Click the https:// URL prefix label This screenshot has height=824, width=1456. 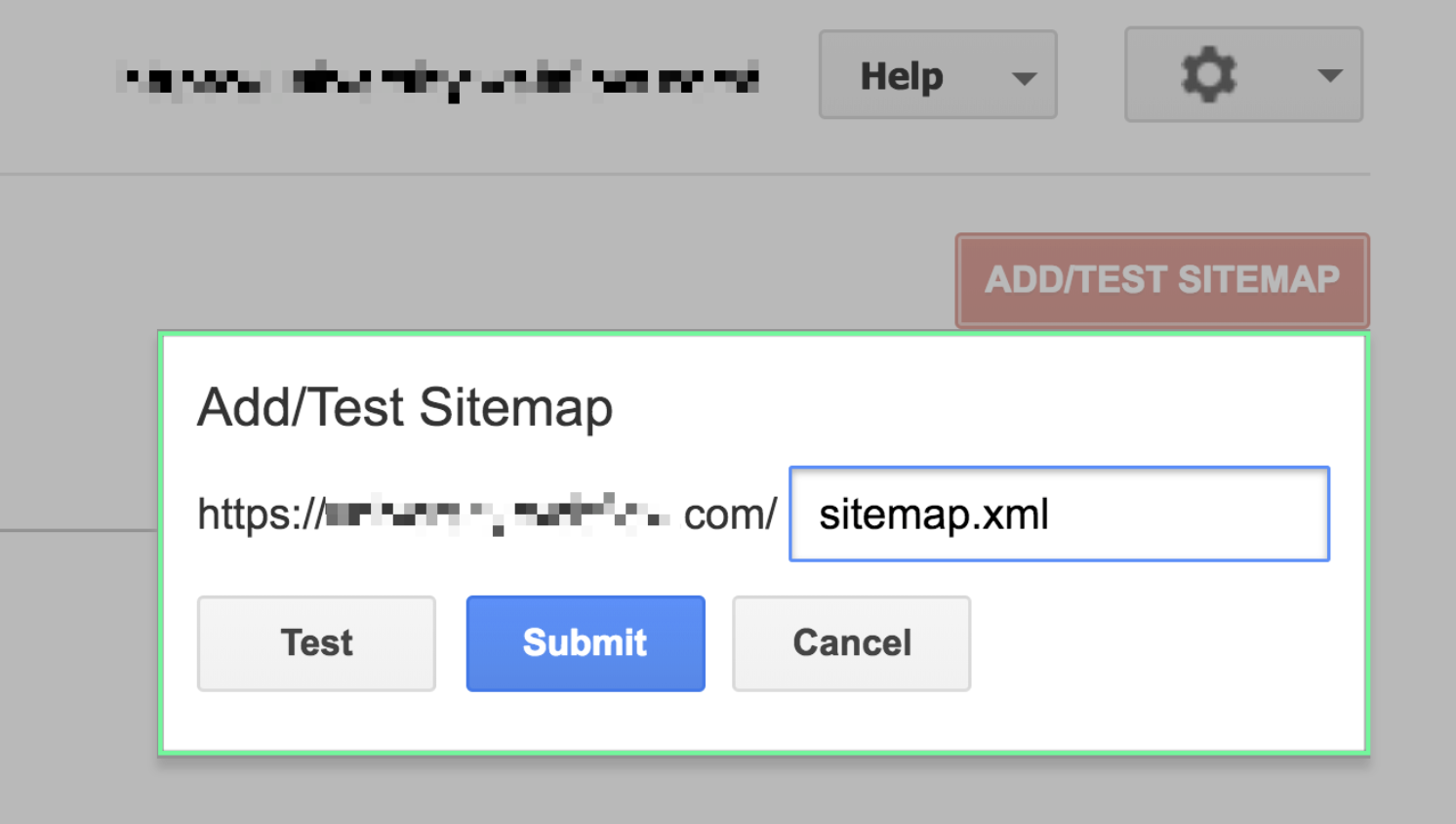[260, 515]
